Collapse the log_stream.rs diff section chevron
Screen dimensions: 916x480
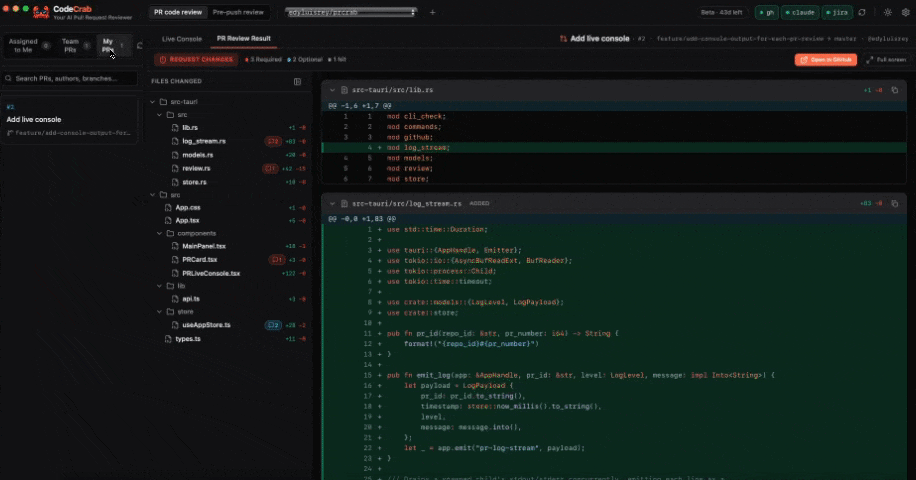coord(332,203)
